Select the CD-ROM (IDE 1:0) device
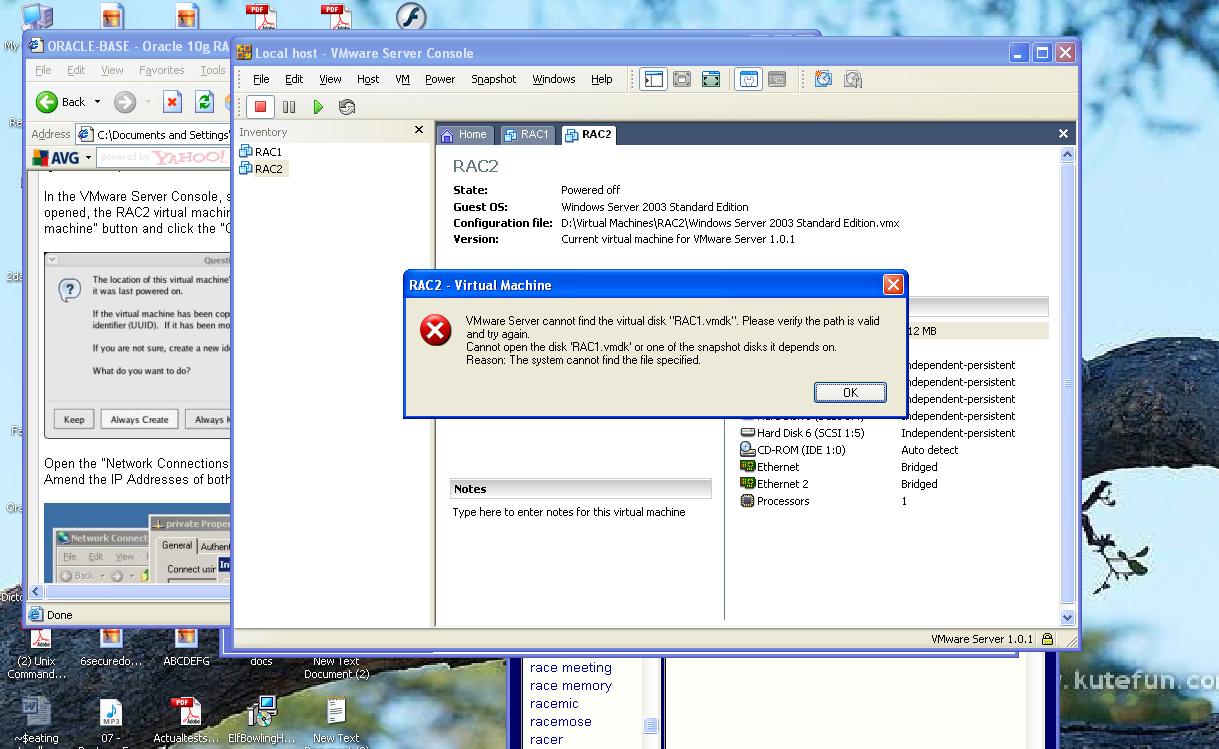The width and height of the screenshot is (1219, 749). (793, 450)
